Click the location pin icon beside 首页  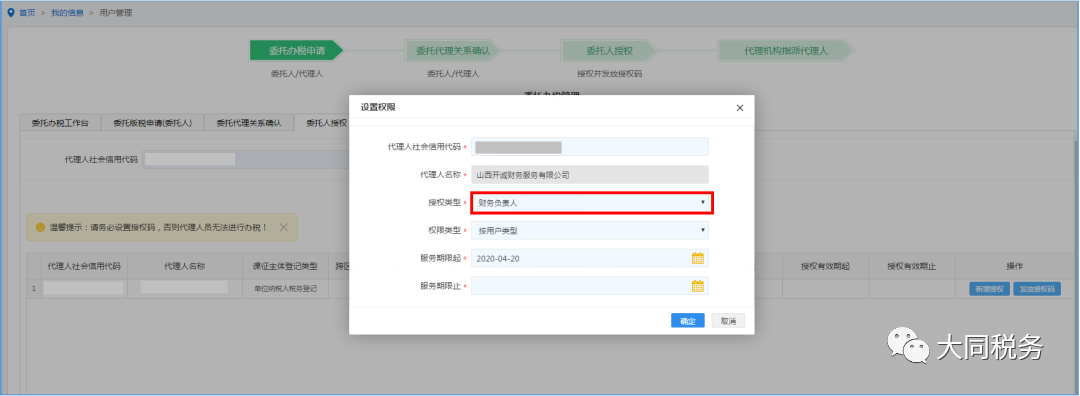(10, 13)
